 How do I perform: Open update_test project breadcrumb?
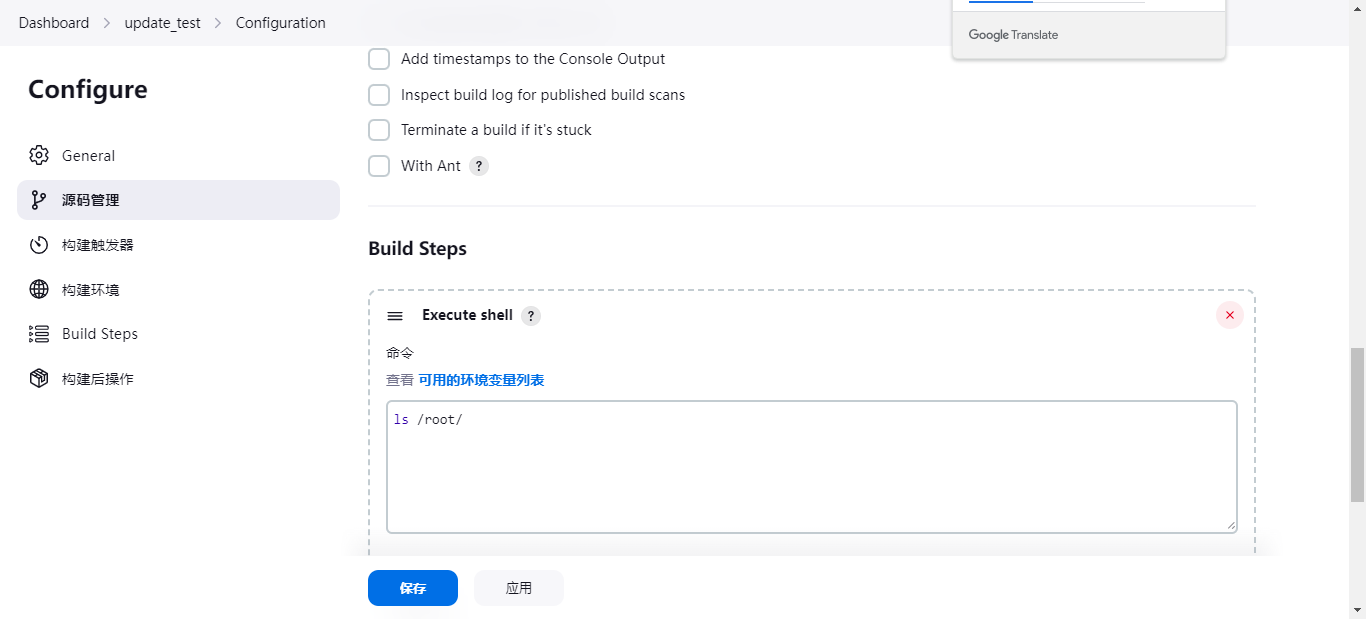click(x=162, y=23)
